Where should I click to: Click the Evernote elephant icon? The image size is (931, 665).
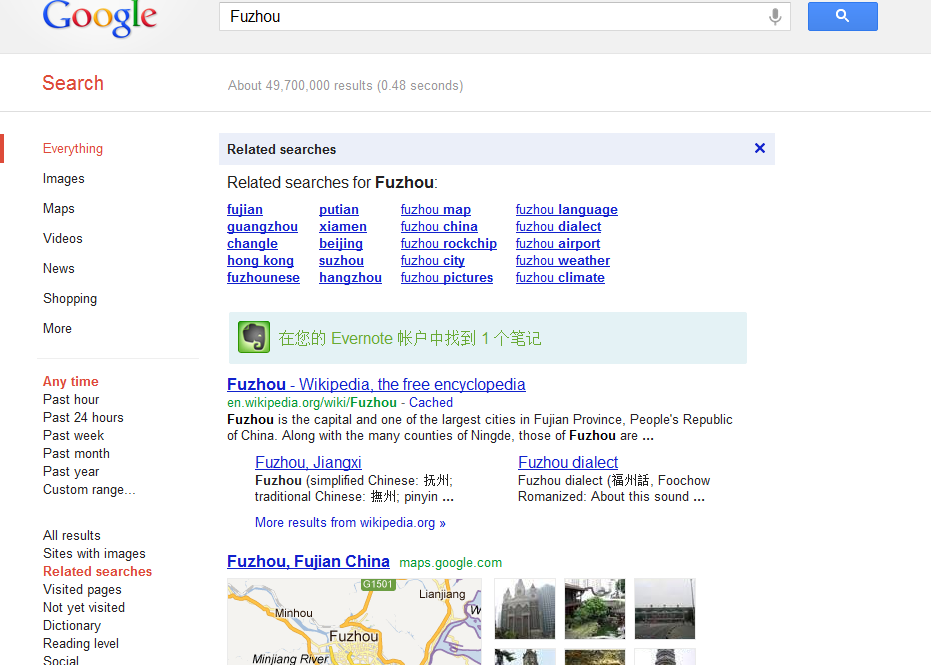tap(254, 337)
